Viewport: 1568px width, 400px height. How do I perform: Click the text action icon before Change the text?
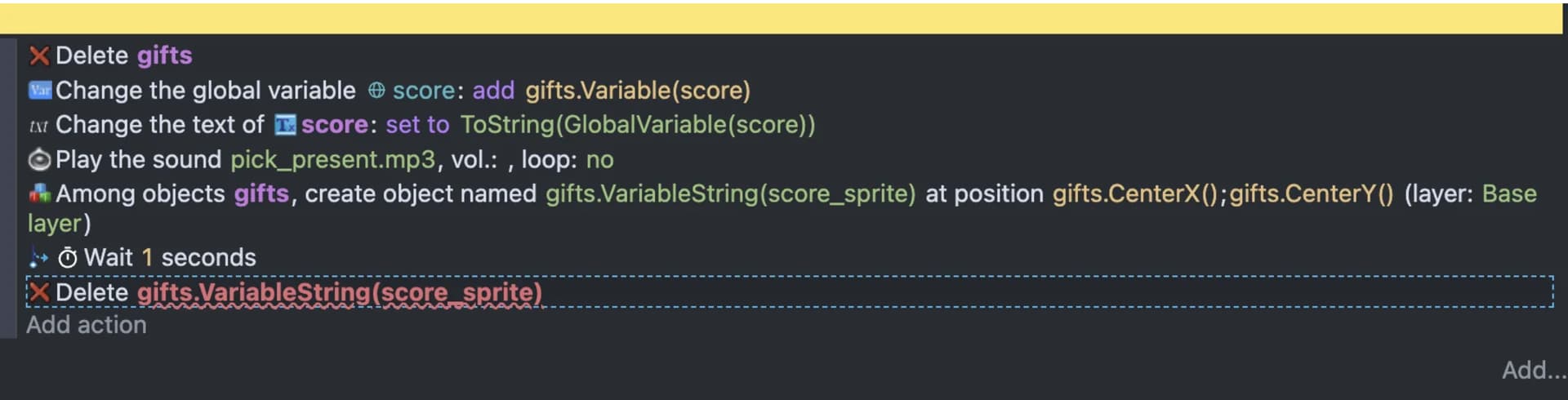coord(38,126)
